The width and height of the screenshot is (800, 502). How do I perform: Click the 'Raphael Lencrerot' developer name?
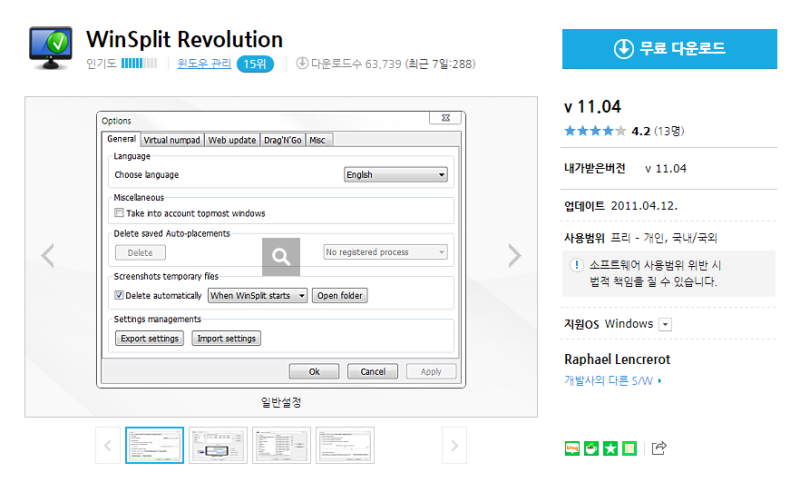(617, 359)
